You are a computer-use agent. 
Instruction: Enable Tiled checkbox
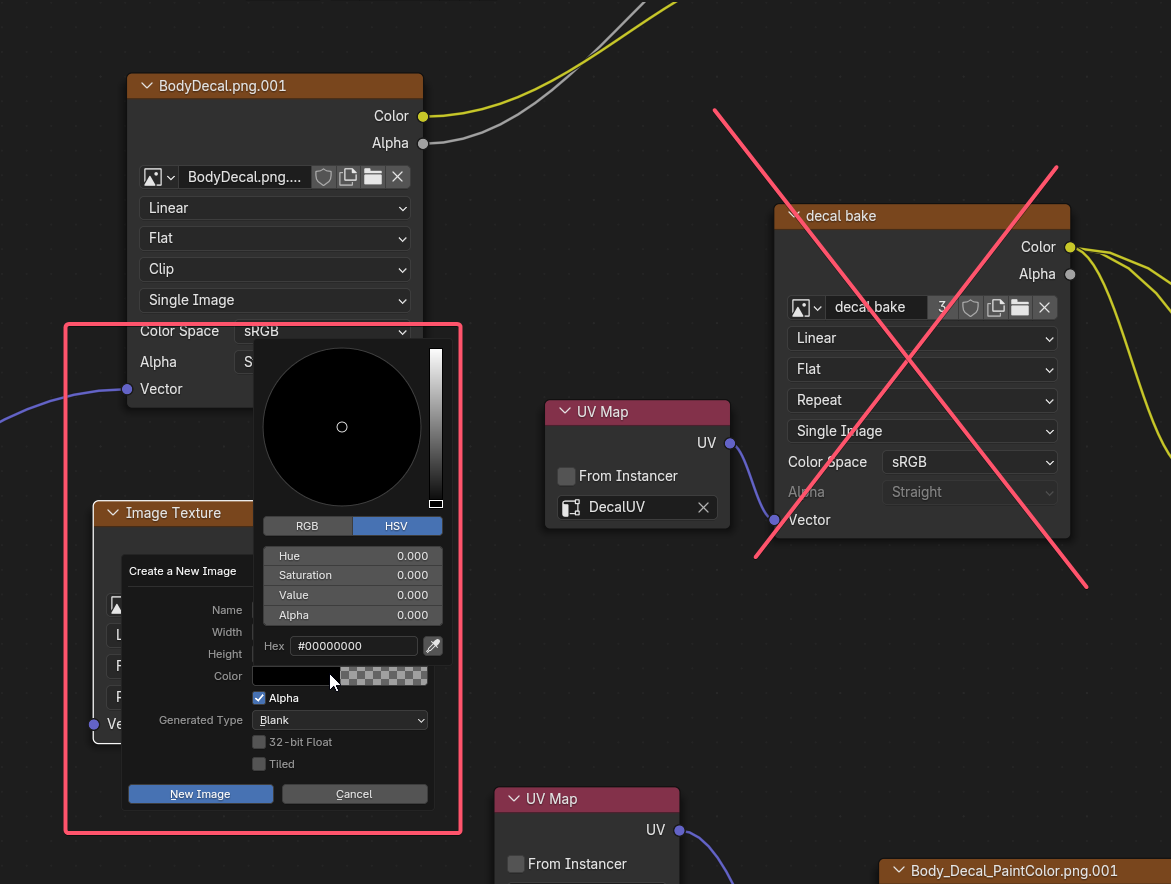coord(259,764)
